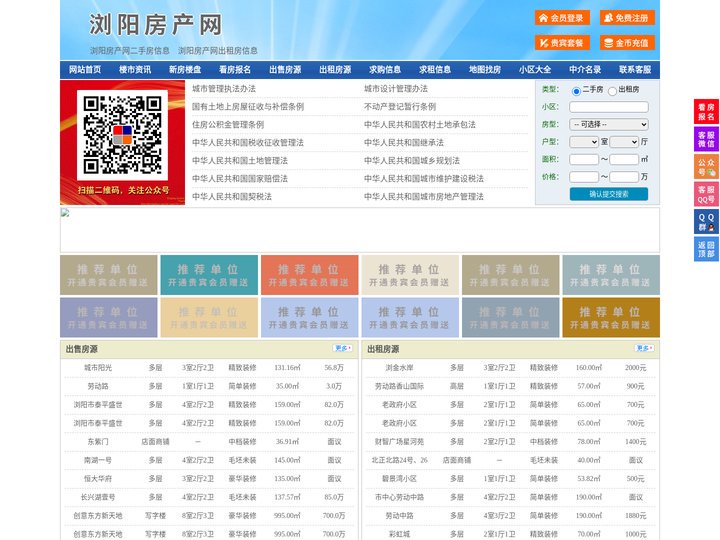Image resolution: width=720 pixels, height=540 pixels.
Task: Open 求租信息 navigation item
Action: click(435, 70)
